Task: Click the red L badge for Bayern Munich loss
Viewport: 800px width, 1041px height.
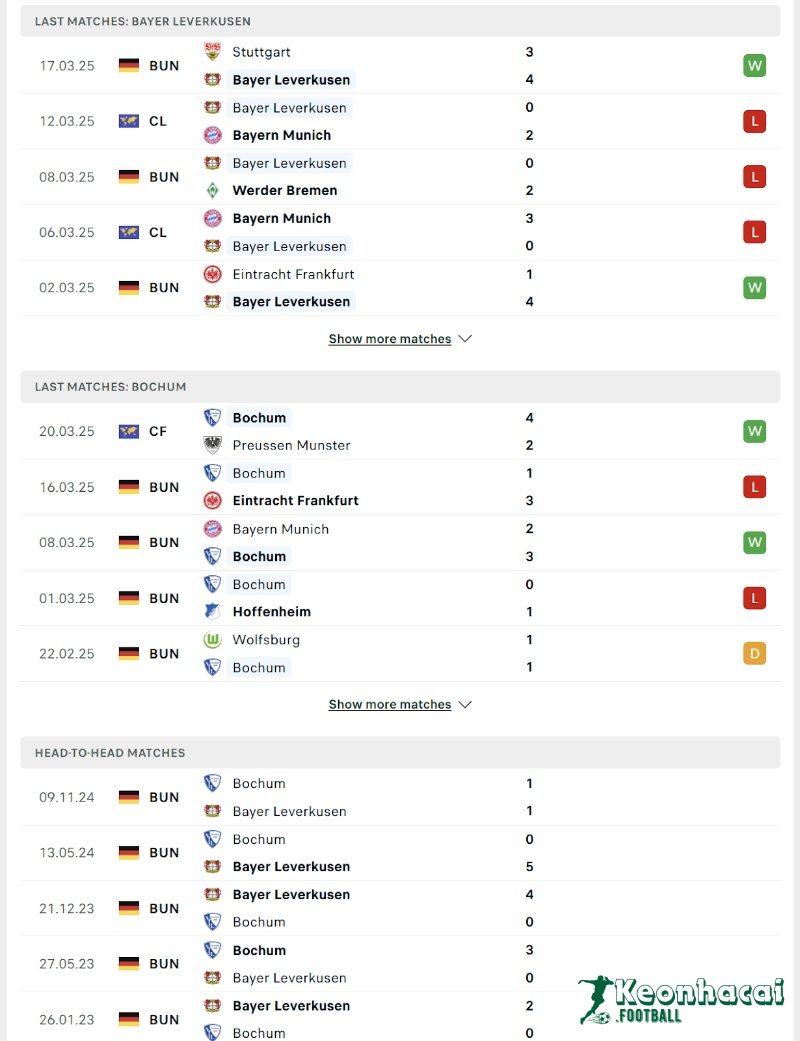Action: click(754, 121)
